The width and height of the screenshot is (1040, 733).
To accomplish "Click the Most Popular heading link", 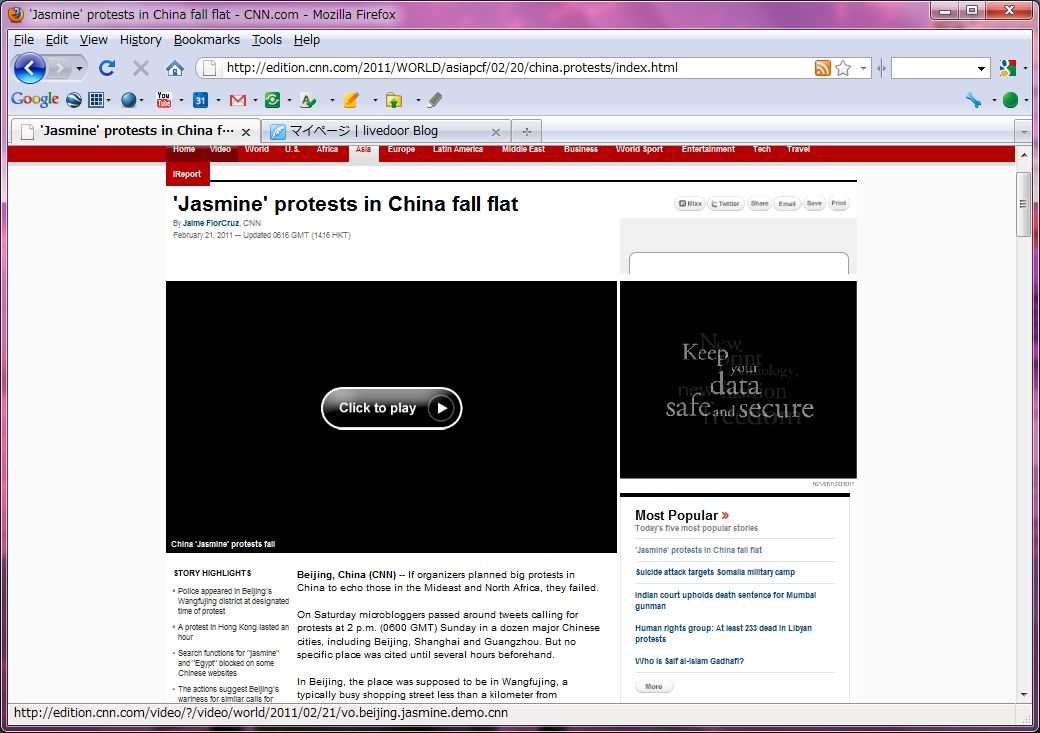I will (x=682, y=515).
